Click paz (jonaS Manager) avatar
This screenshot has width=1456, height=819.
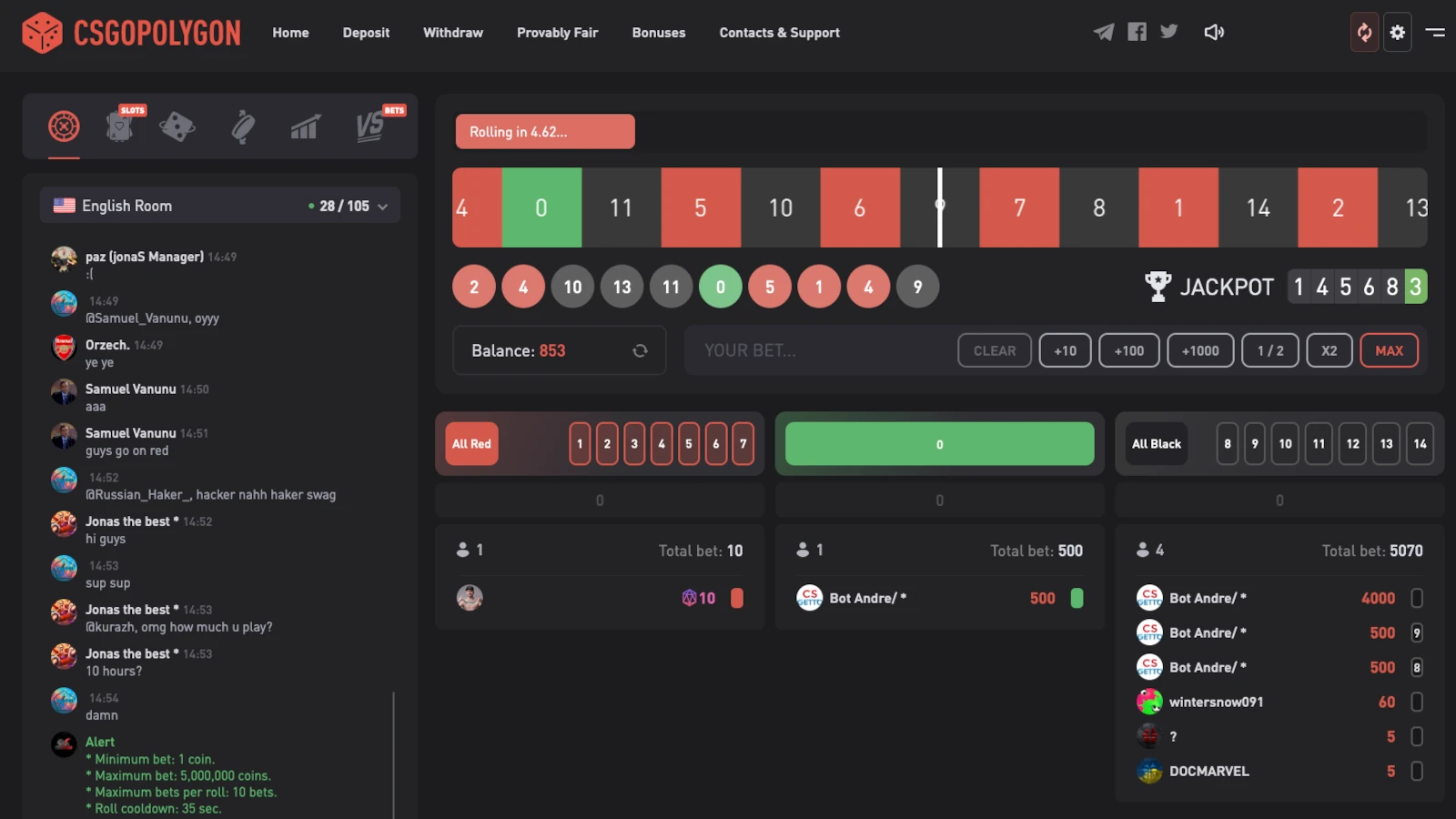[x=64, y=259]
